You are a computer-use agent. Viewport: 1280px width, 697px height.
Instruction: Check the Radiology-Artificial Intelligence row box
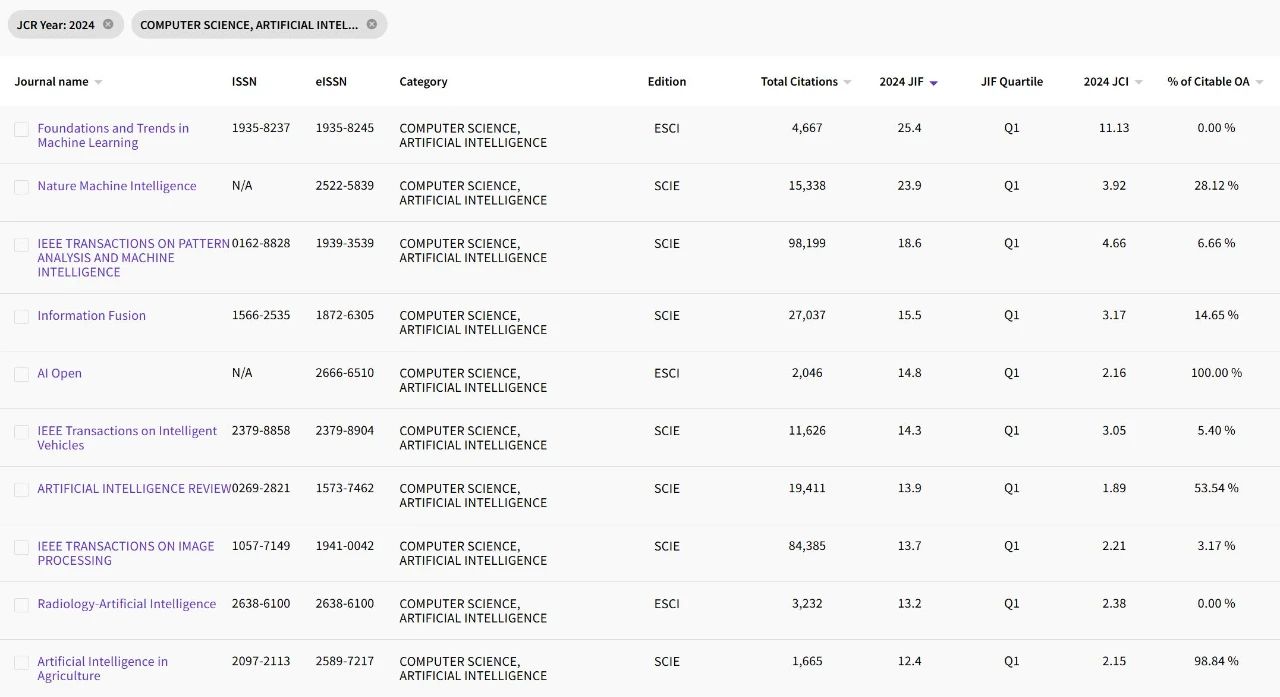coord(21,605)
